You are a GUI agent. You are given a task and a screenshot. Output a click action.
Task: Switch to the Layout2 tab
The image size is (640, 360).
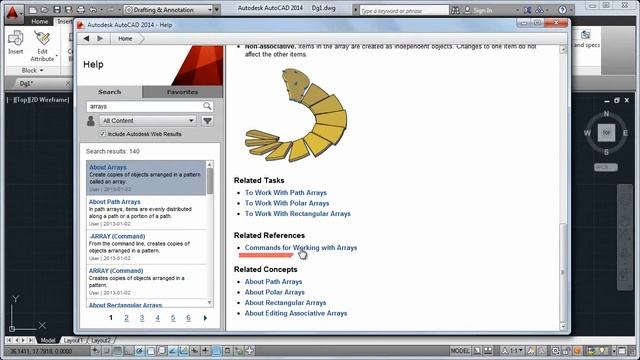(x=100, y=340)
